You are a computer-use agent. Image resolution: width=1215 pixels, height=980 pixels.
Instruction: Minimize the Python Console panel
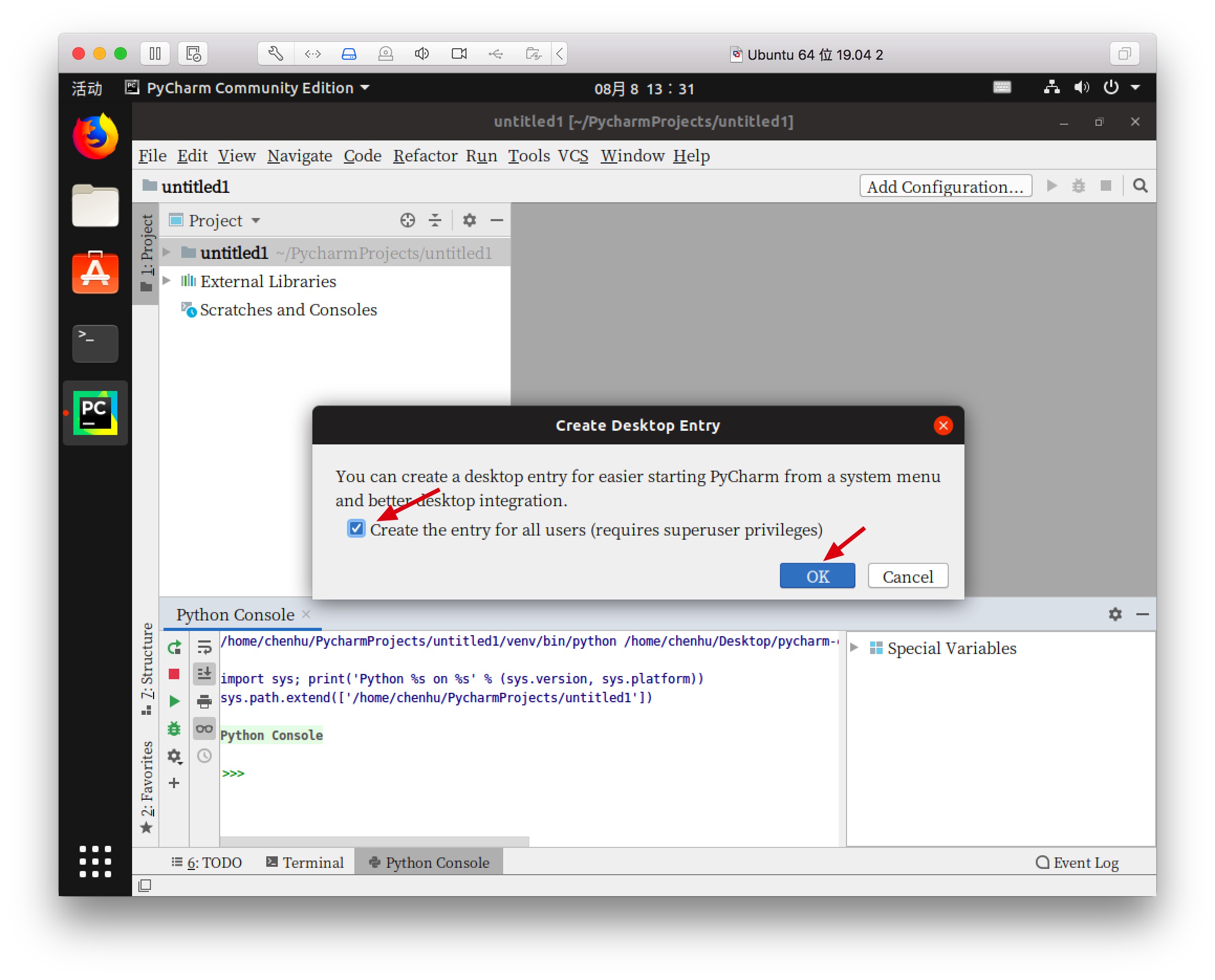(1142, 614)
